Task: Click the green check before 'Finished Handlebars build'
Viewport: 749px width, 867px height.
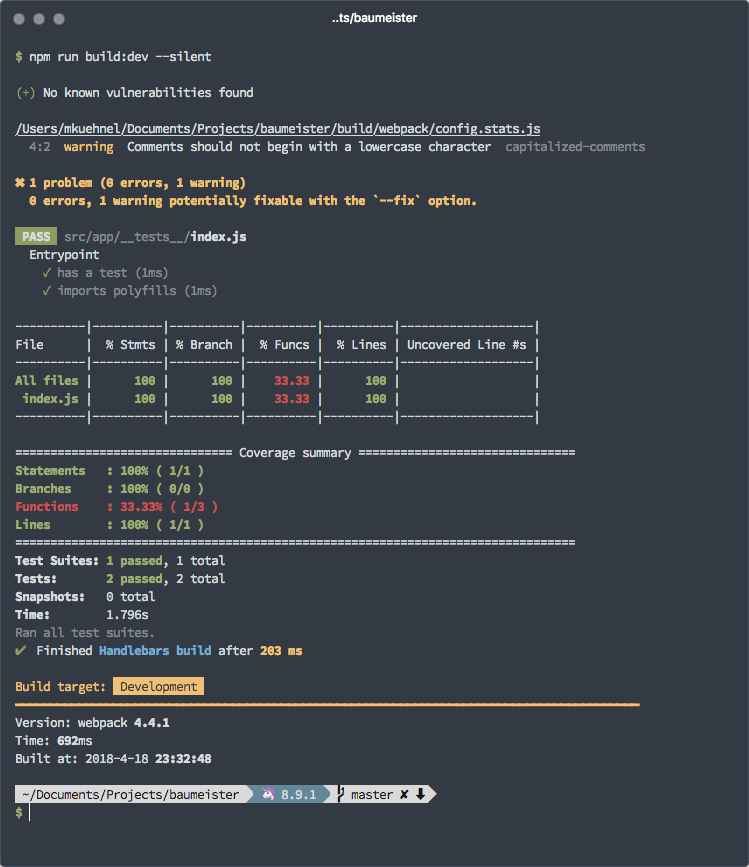Action: 21,651
